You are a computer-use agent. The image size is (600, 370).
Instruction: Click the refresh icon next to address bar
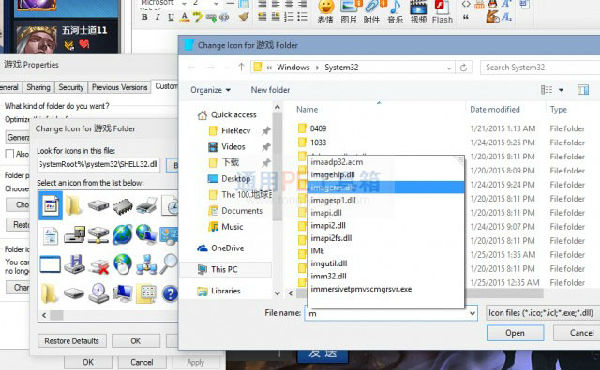coord(463,67)
